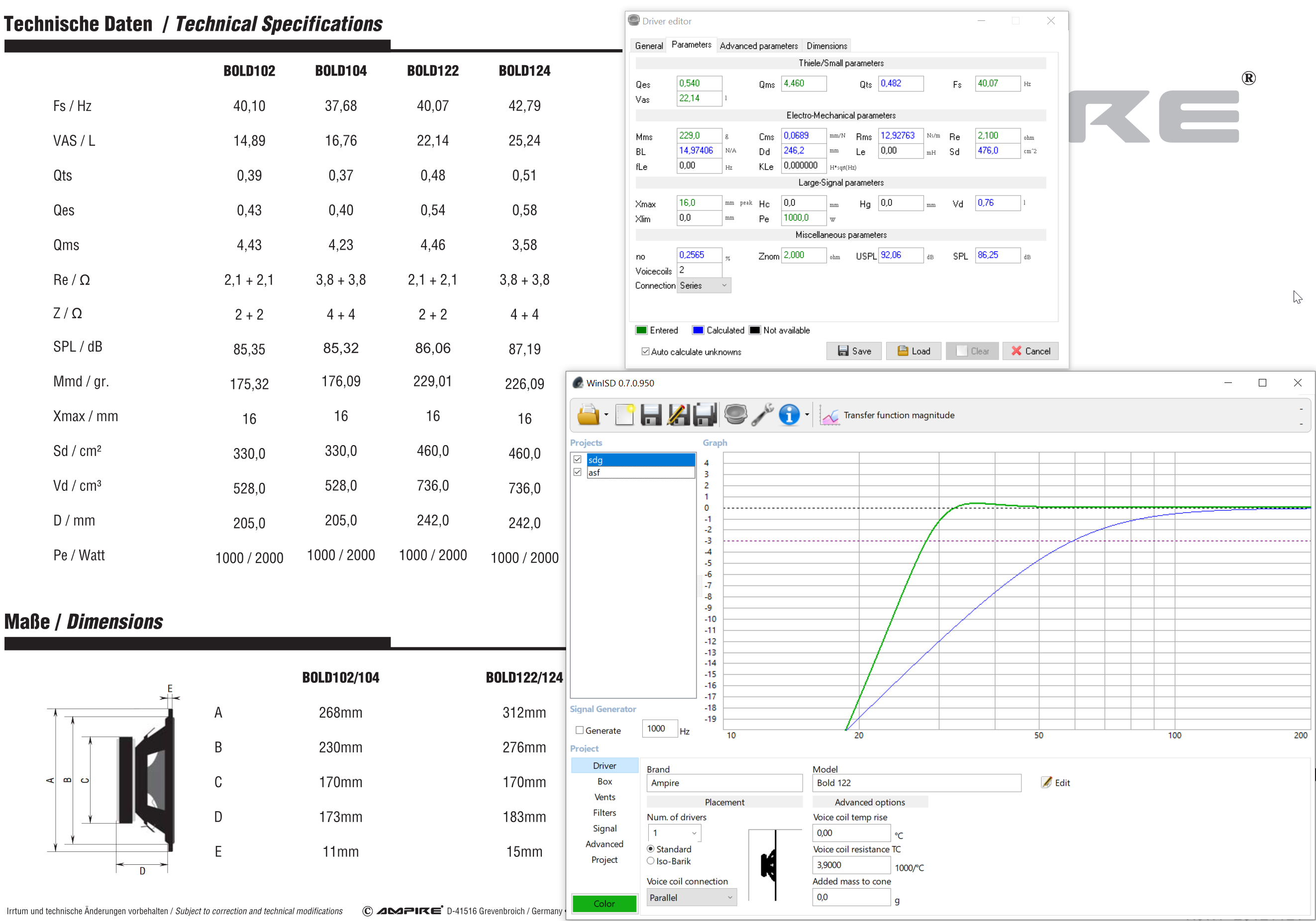Image resolution: width=1316 pixels, height=921 pixels.
Task: Select the Advanced project section
Action: coord(605,844)
